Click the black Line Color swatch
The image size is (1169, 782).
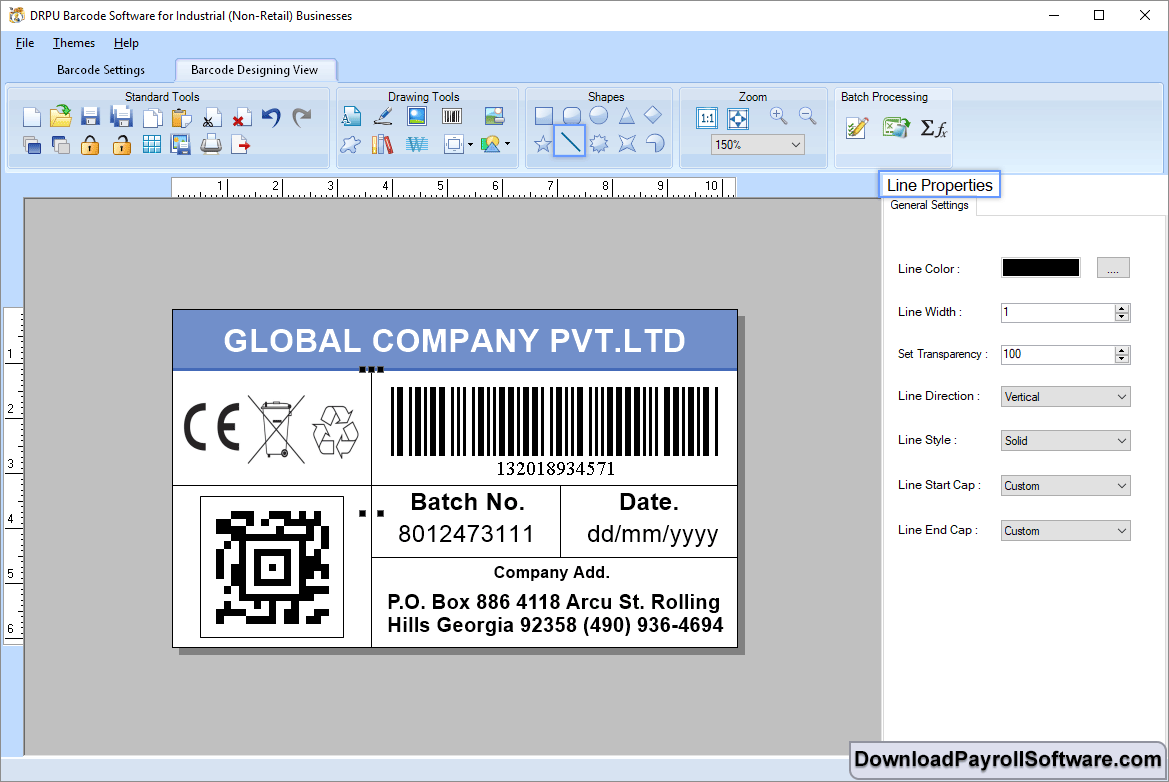[x=1040, y=267]
